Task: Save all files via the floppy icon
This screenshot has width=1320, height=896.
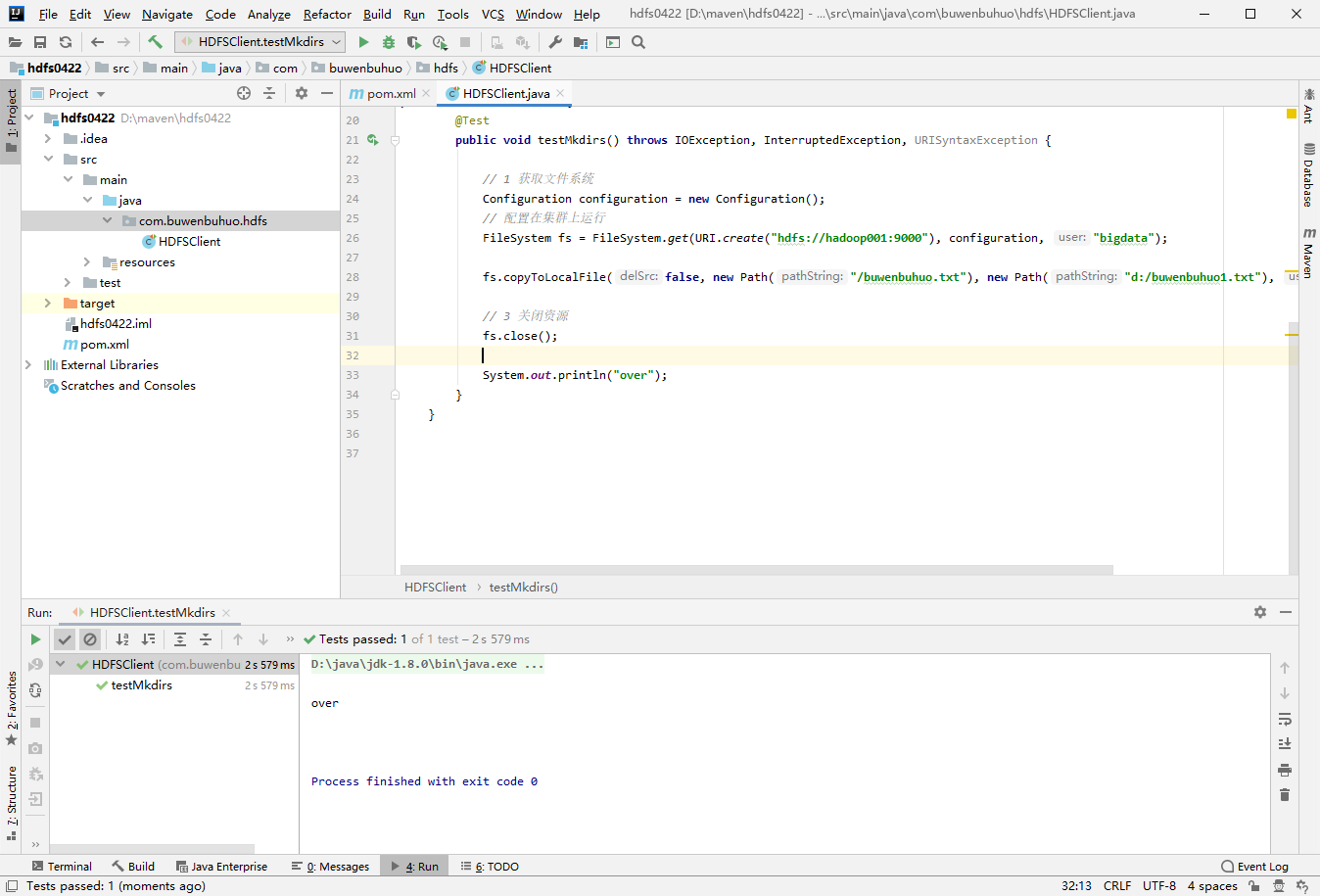Action: pos(40,42)
